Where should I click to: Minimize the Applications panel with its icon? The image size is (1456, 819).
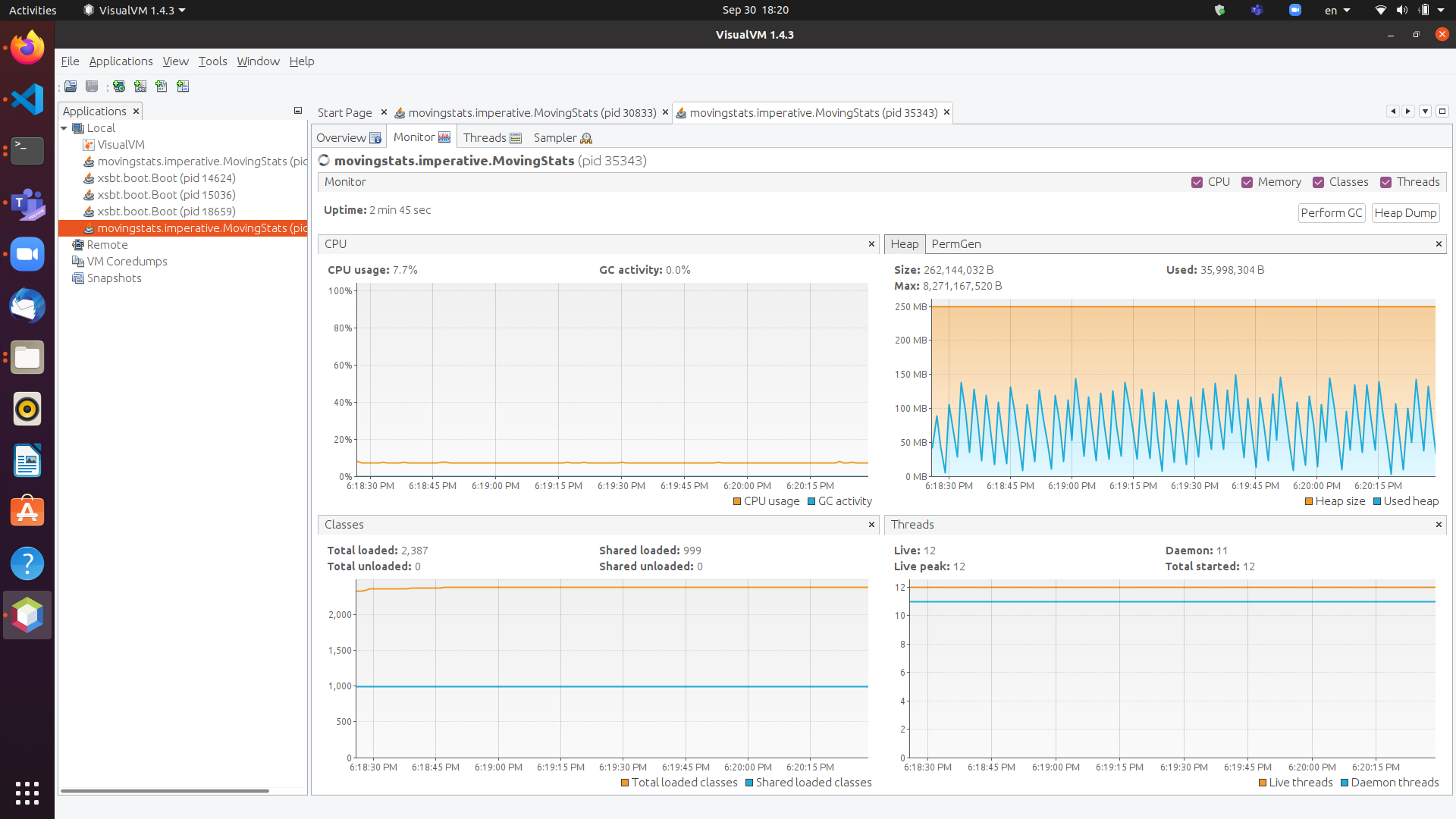click(x=298, y=111)
